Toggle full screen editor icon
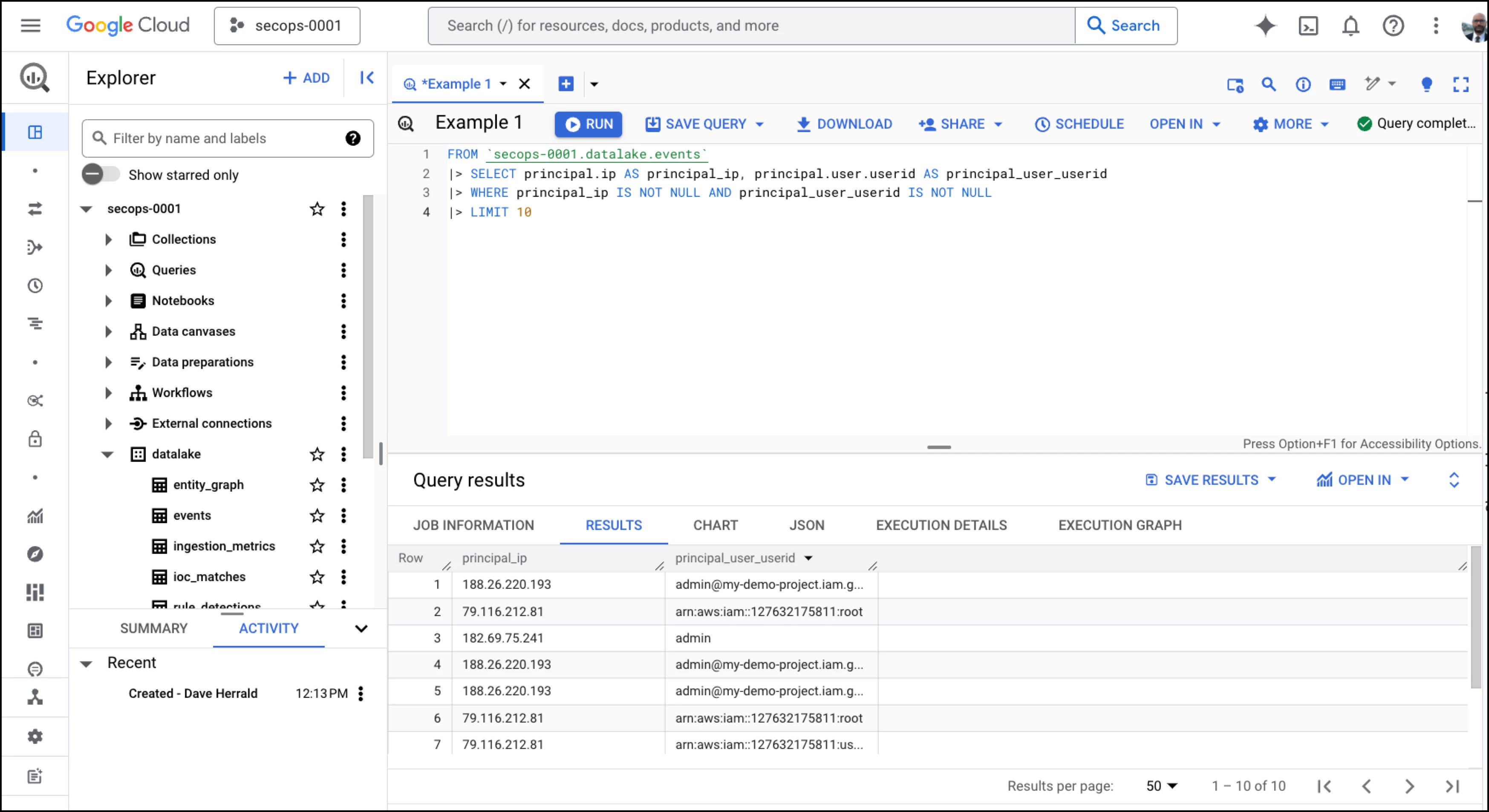 1461,84
